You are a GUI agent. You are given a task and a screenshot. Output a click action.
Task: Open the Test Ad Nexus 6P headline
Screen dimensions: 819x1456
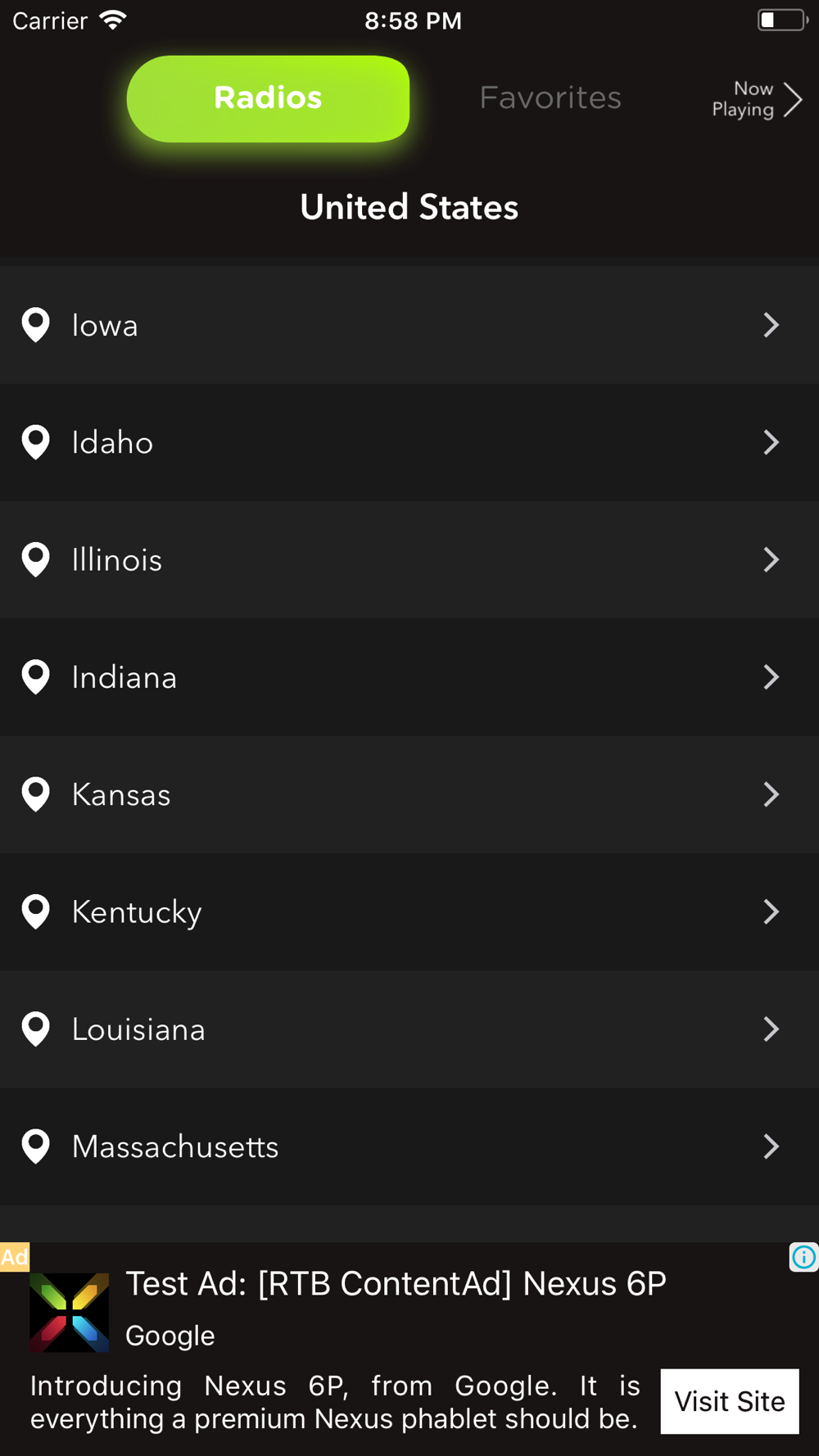coord(396,1284)
